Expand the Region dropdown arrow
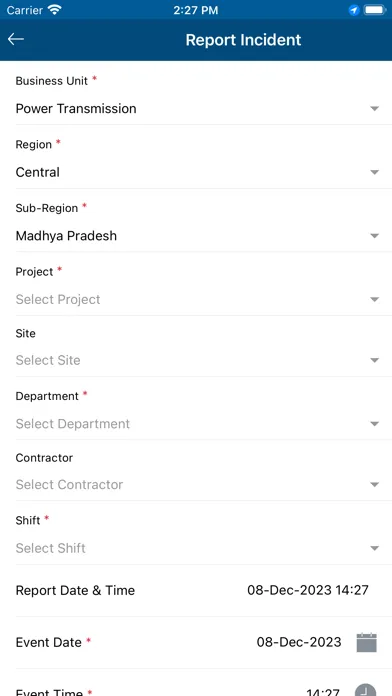 point(375,172)
